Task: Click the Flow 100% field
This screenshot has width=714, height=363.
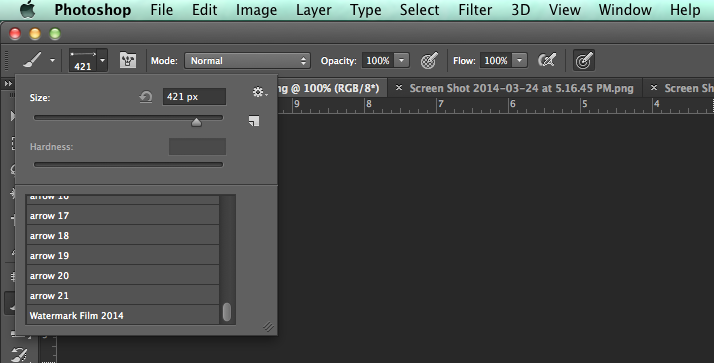Action: coord(496,61)
